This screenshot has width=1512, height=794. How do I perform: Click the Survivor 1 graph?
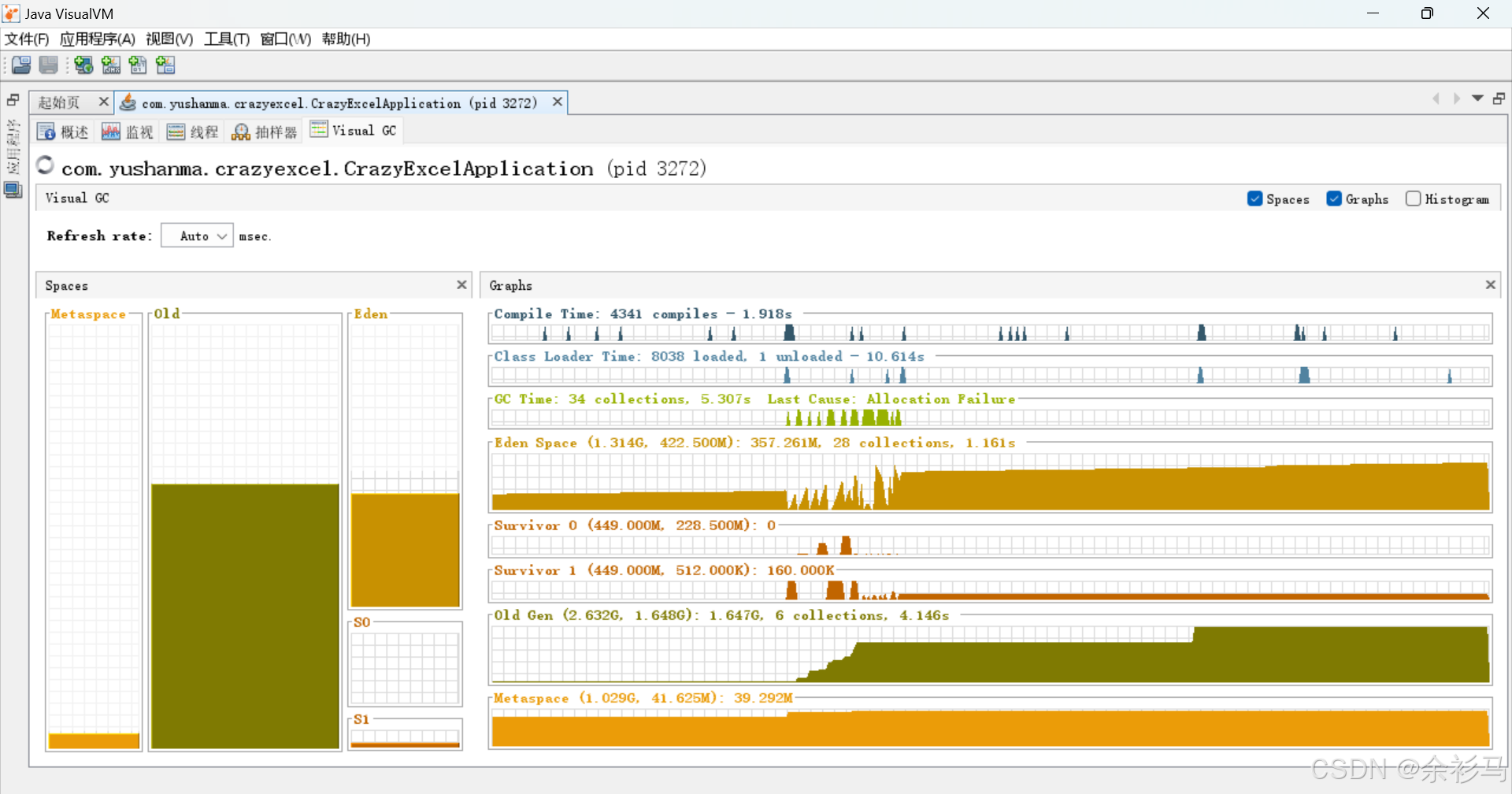point(991,589)
